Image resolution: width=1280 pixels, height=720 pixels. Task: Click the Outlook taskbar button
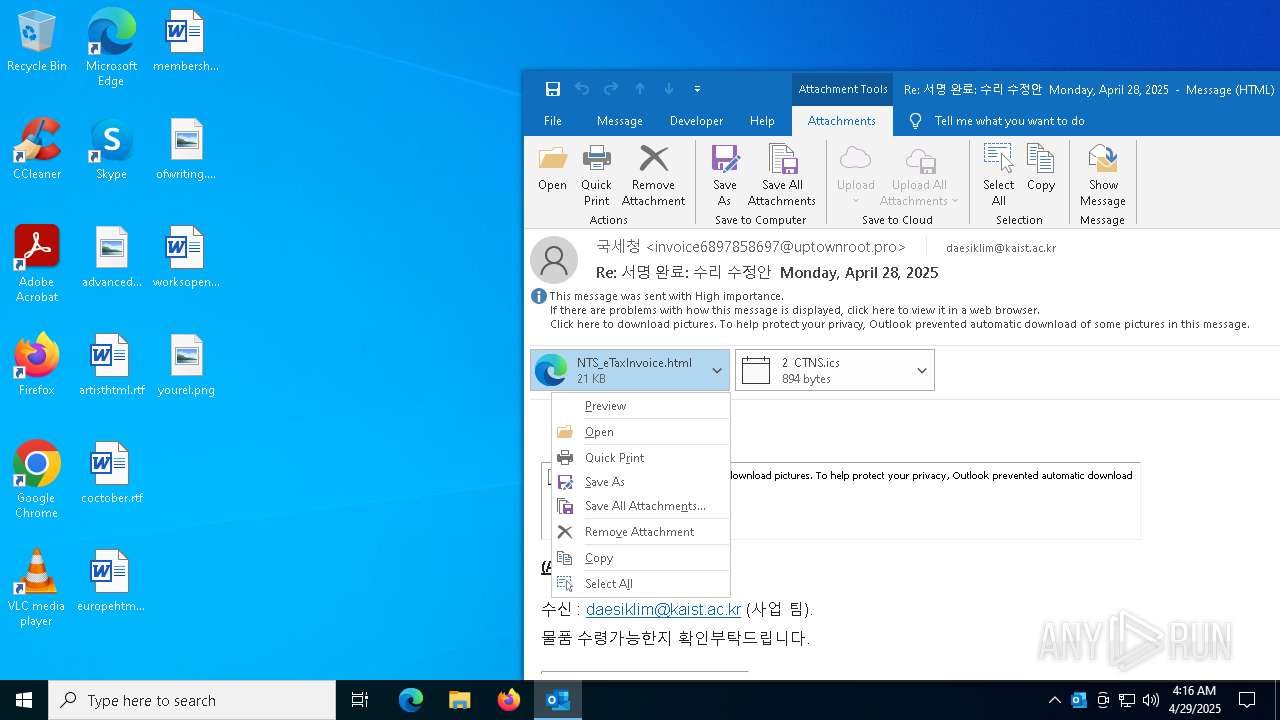coord(558,700)
